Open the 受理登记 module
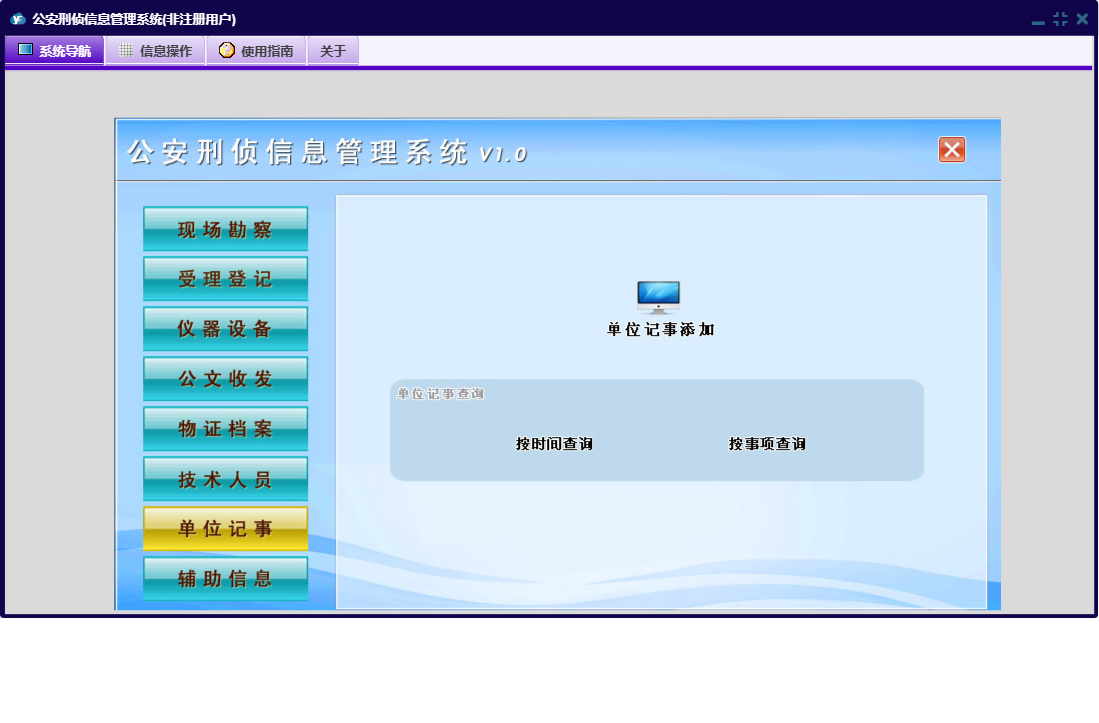This screenshot has width=1099, height=723. pos(225,279)
